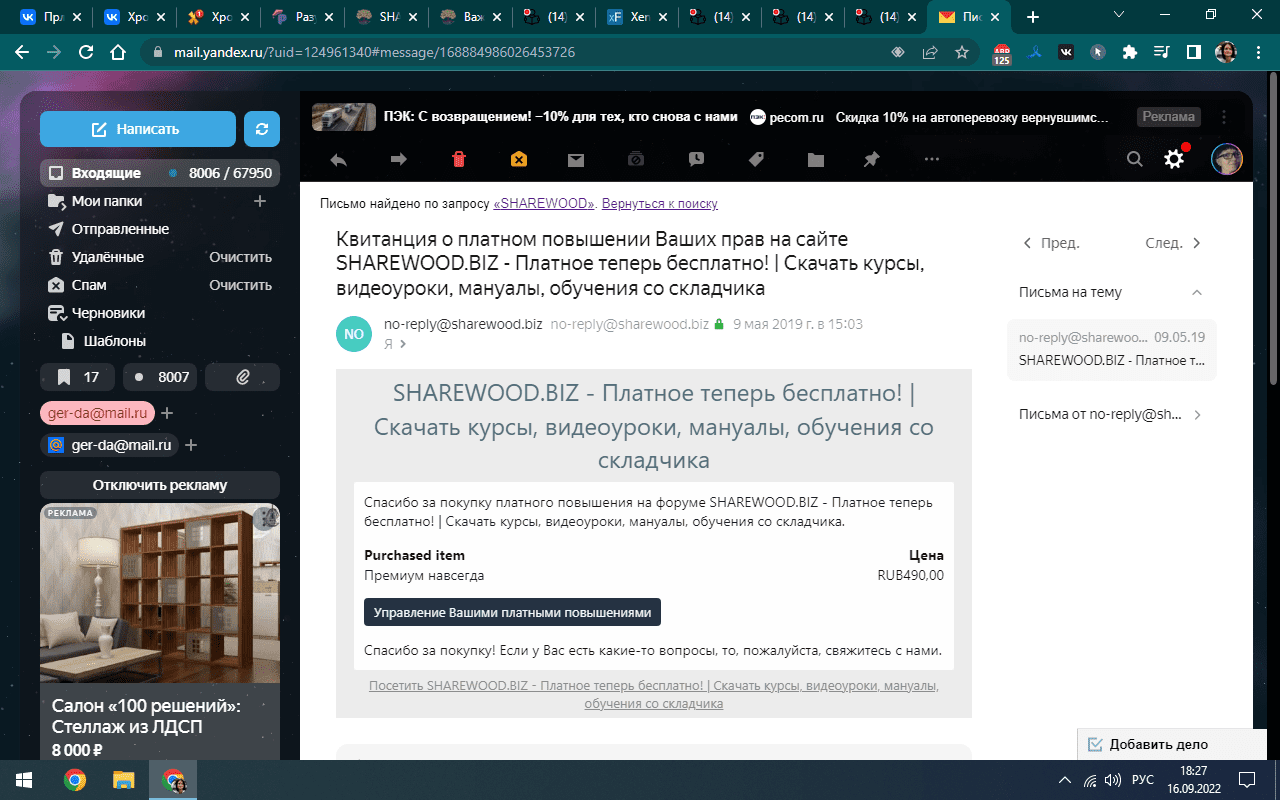
Task: Click the address bar URL field
Action: pyautogui.click(x=520, y=52)
